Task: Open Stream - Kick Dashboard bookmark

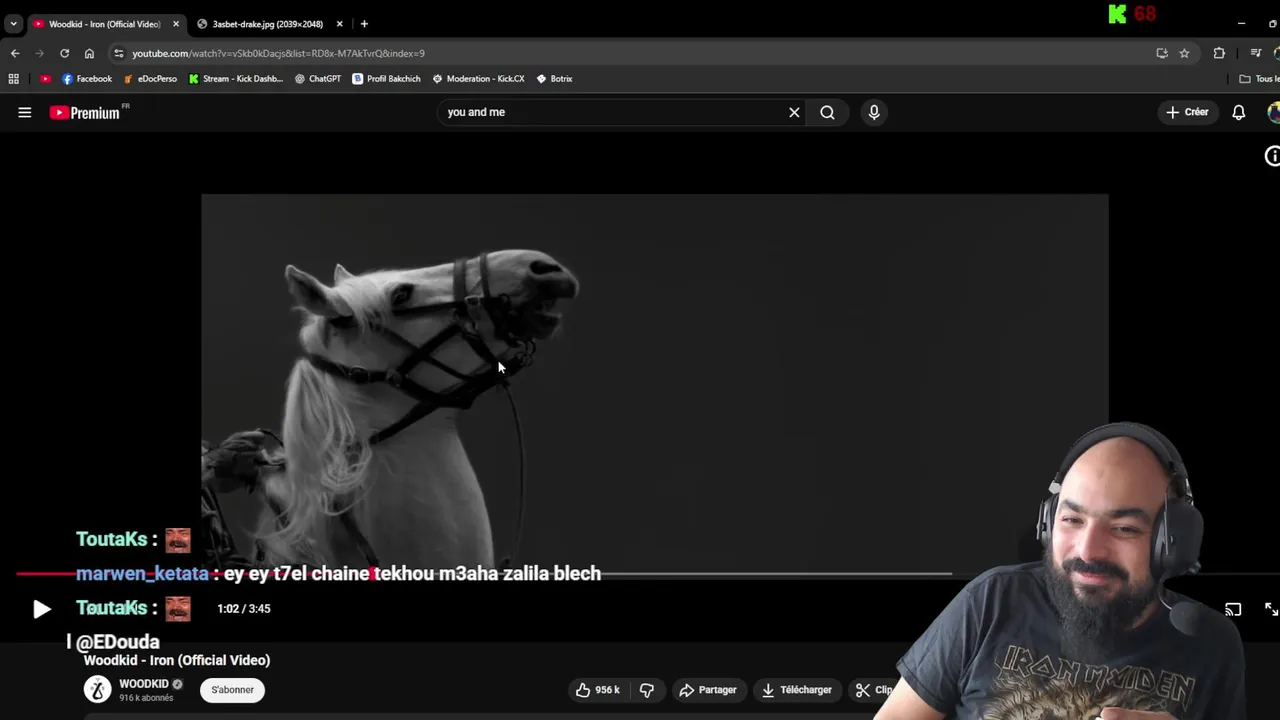Action: pos(236,79)
